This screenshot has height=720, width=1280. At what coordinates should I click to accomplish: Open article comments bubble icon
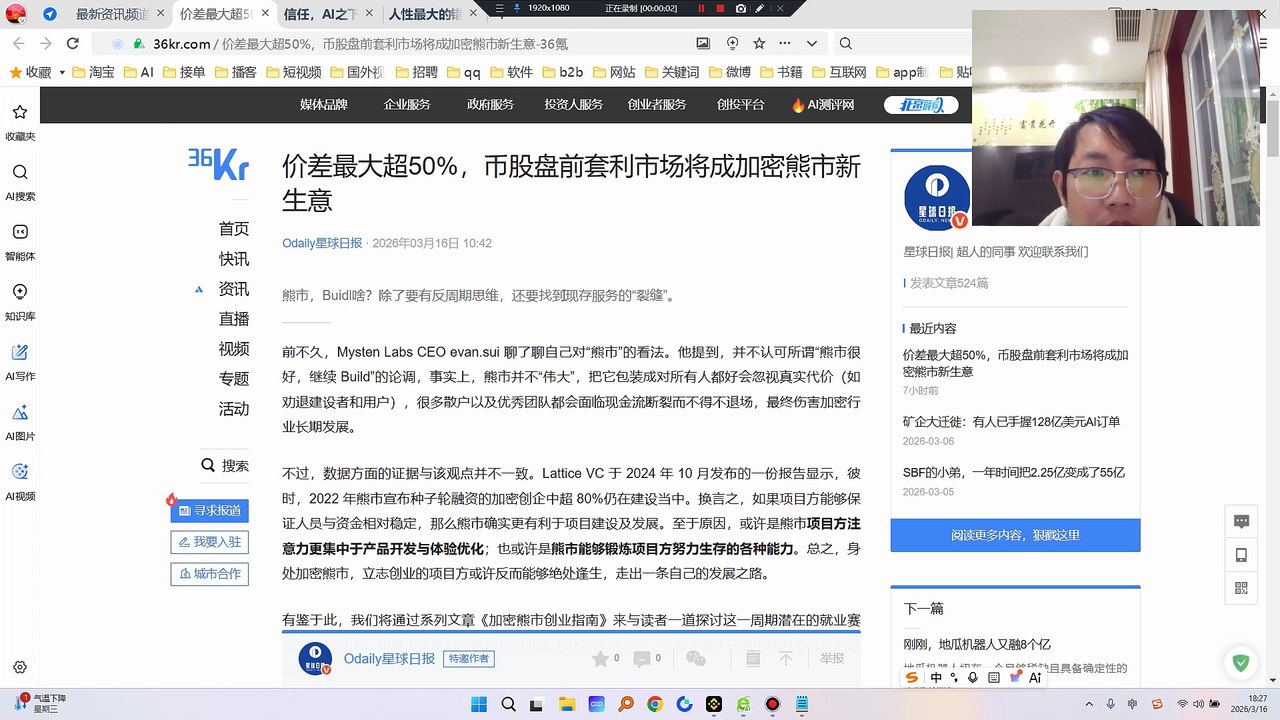[x=642, y=658]
